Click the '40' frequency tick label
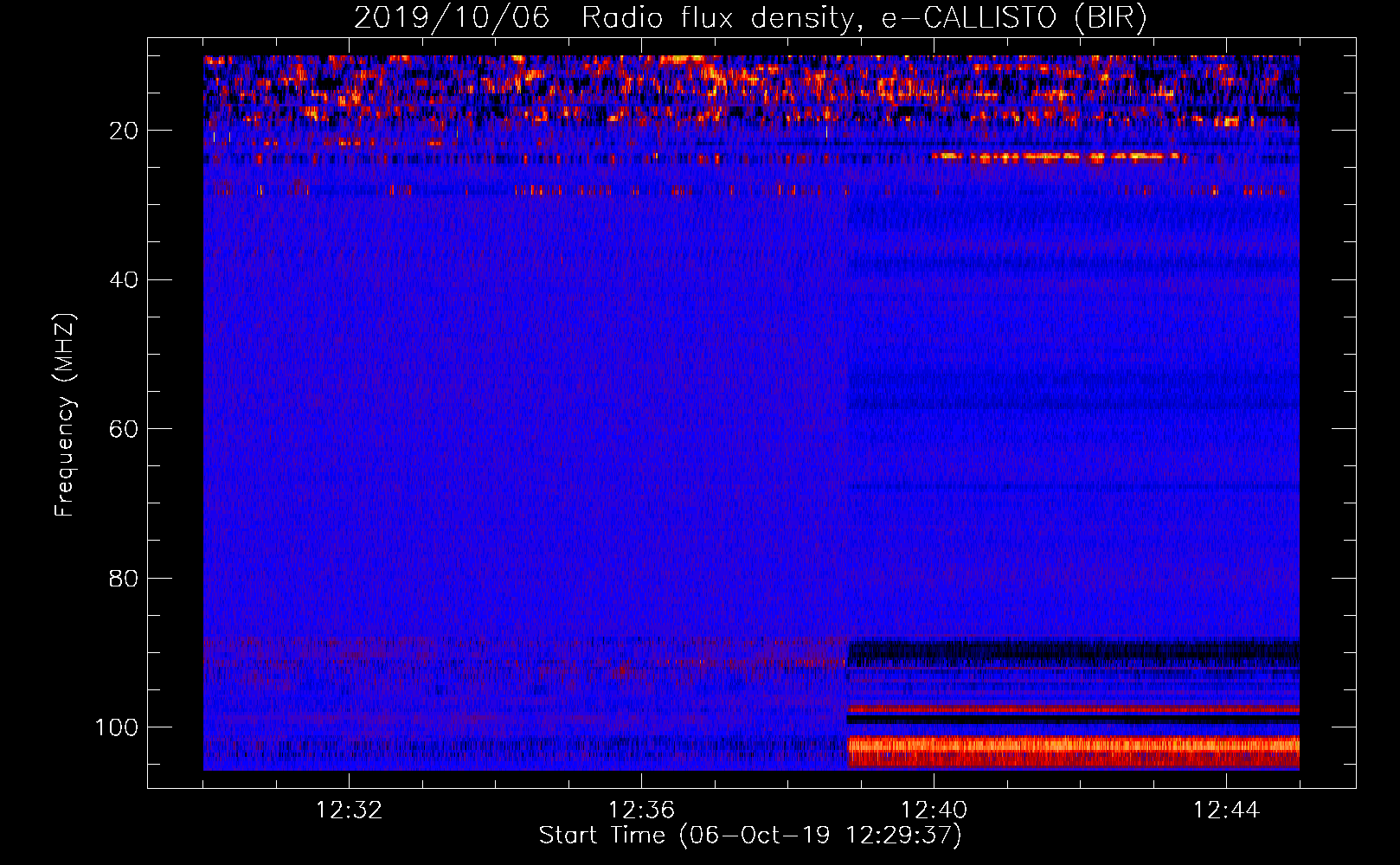Image resolution: width=1400 pixels, height=865 pixels. click(x=123, y=279)
